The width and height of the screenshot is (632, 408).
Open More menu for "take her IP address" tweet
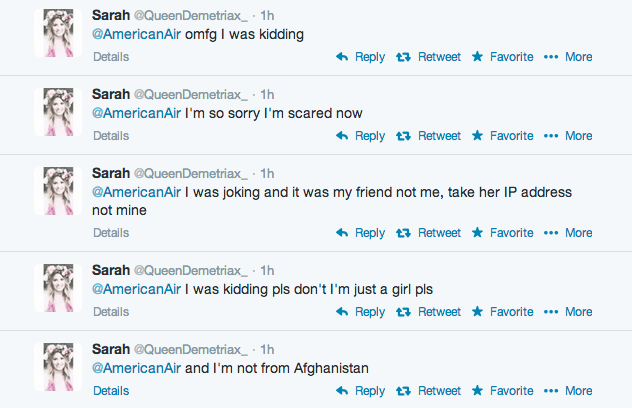(568, 233)
